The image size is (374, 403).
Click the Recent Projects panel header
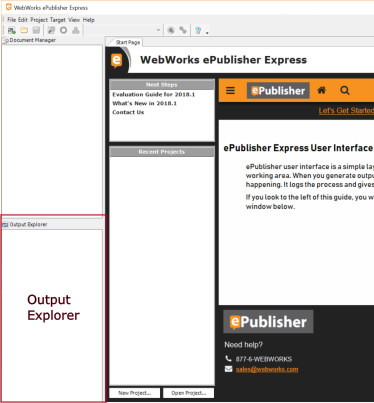[x=162, y=152]
